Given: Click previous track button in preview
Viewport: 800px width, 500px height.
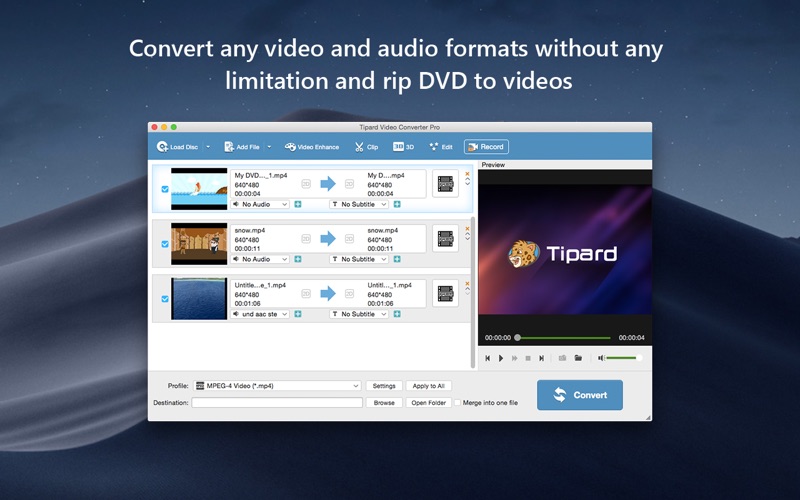Looking at the screenshot, I should point(488,358).
